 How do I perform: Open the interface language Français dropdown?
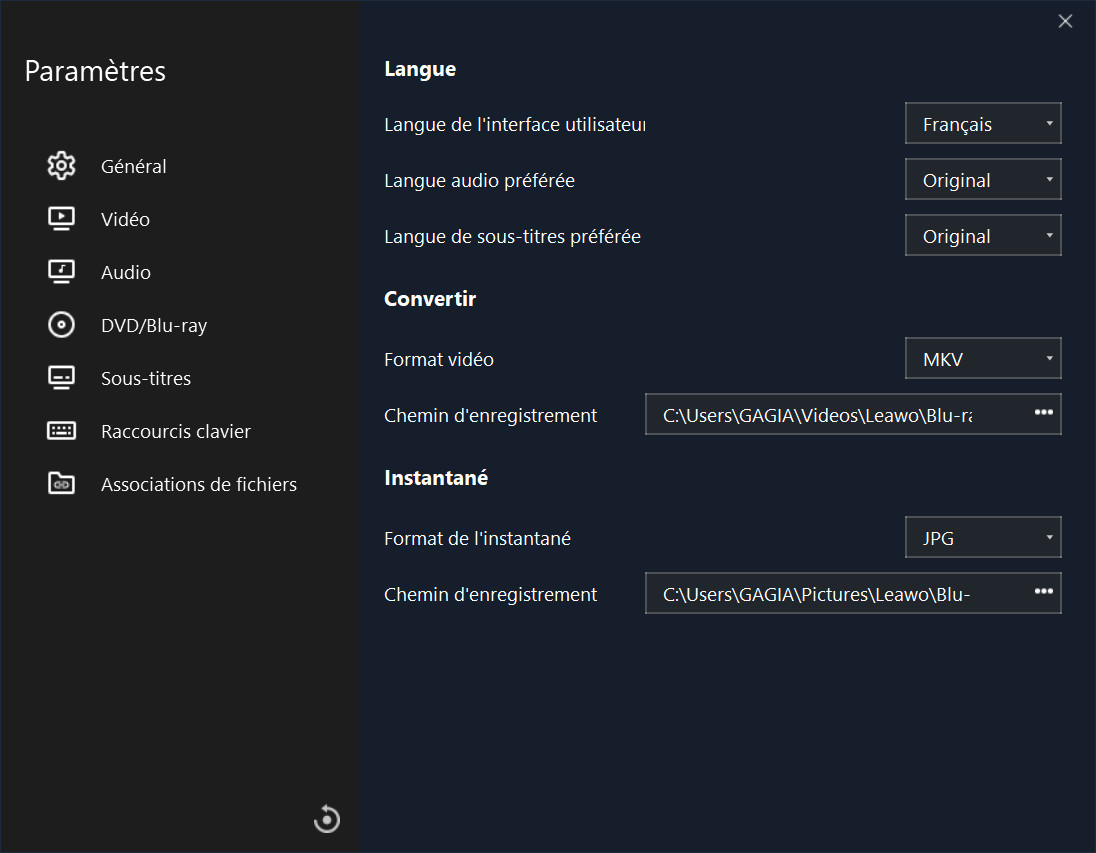tap(982, 124)
